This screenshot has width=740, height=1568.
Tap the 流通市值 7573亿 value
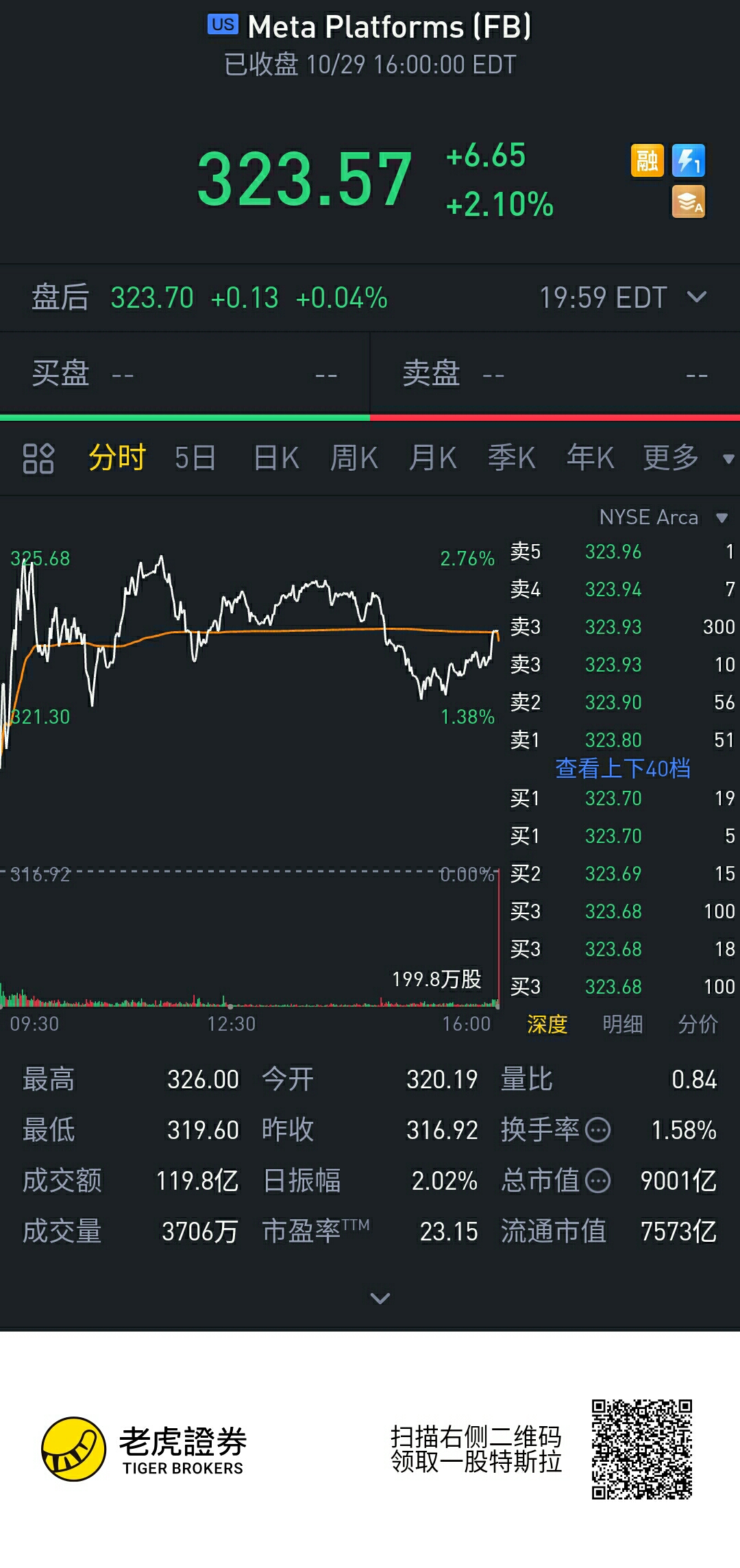tap(678, 1232)
